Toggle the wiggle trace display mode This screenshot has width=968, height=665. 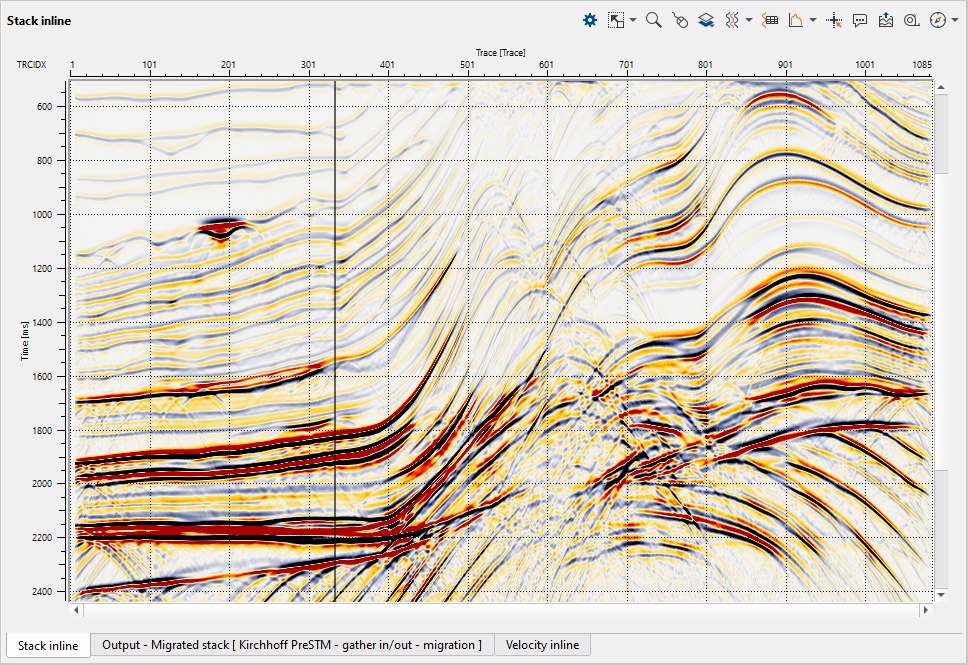click(x=732, y=20)
